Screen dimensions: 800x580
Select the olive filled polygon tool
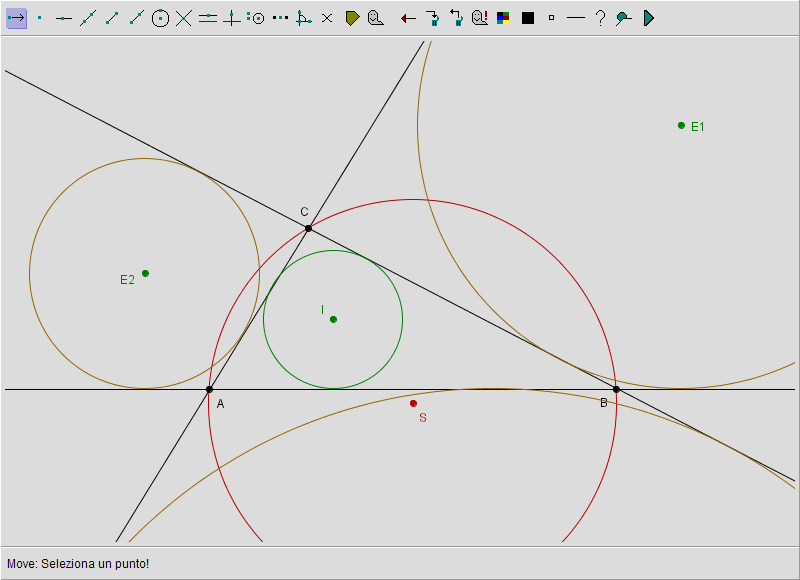click(352, 18)
